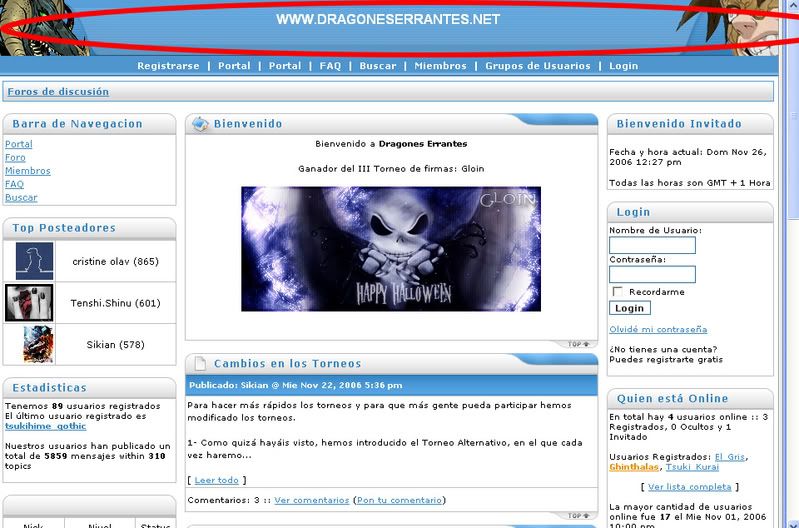Screen dimensions: 799x528
Task: Click the TOP arrow under the Cambios en los Torneos panel
Action: coord(578,516)
